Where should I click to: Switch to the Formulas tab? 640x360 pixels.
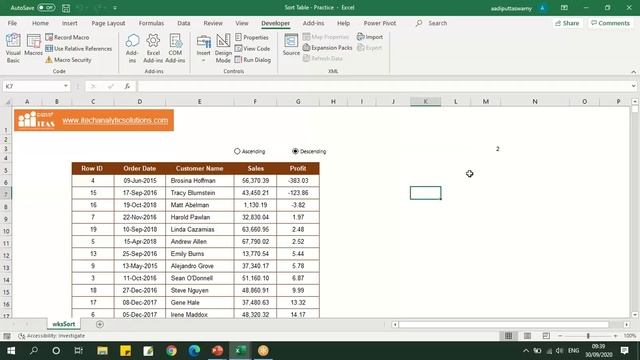click(151, 23)
